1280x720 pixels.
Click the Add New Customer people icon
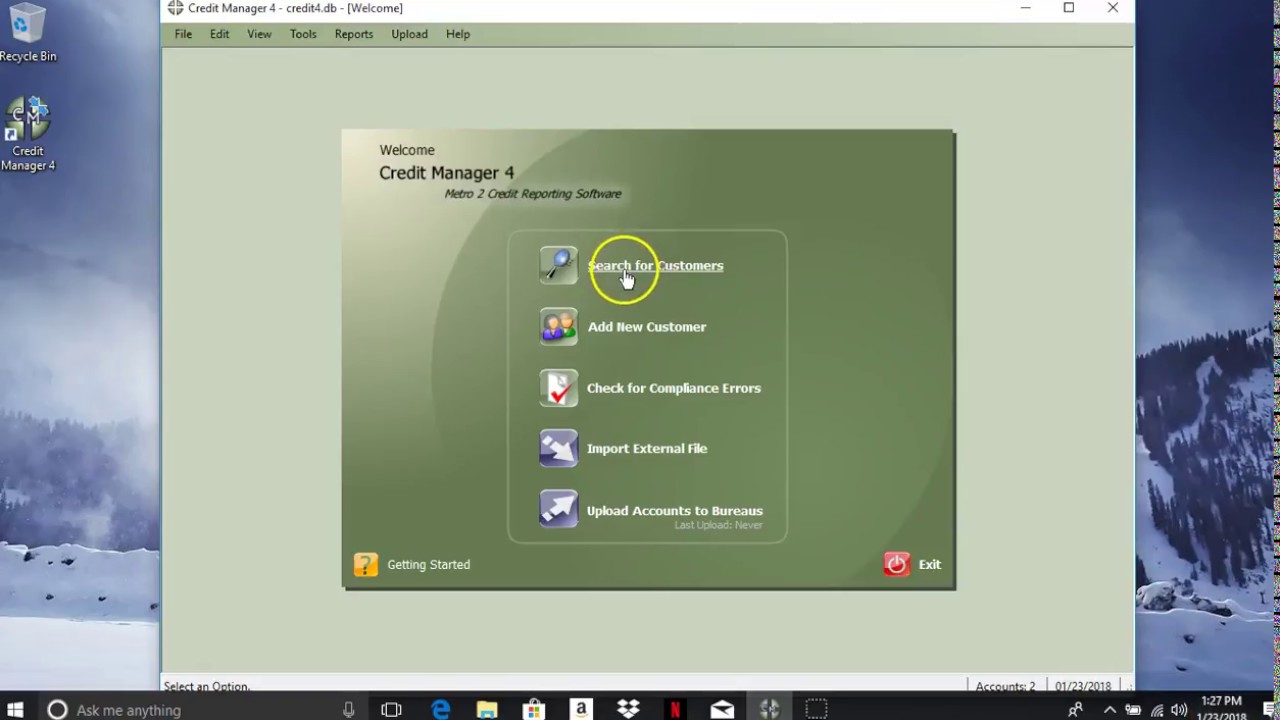[558, 326]
